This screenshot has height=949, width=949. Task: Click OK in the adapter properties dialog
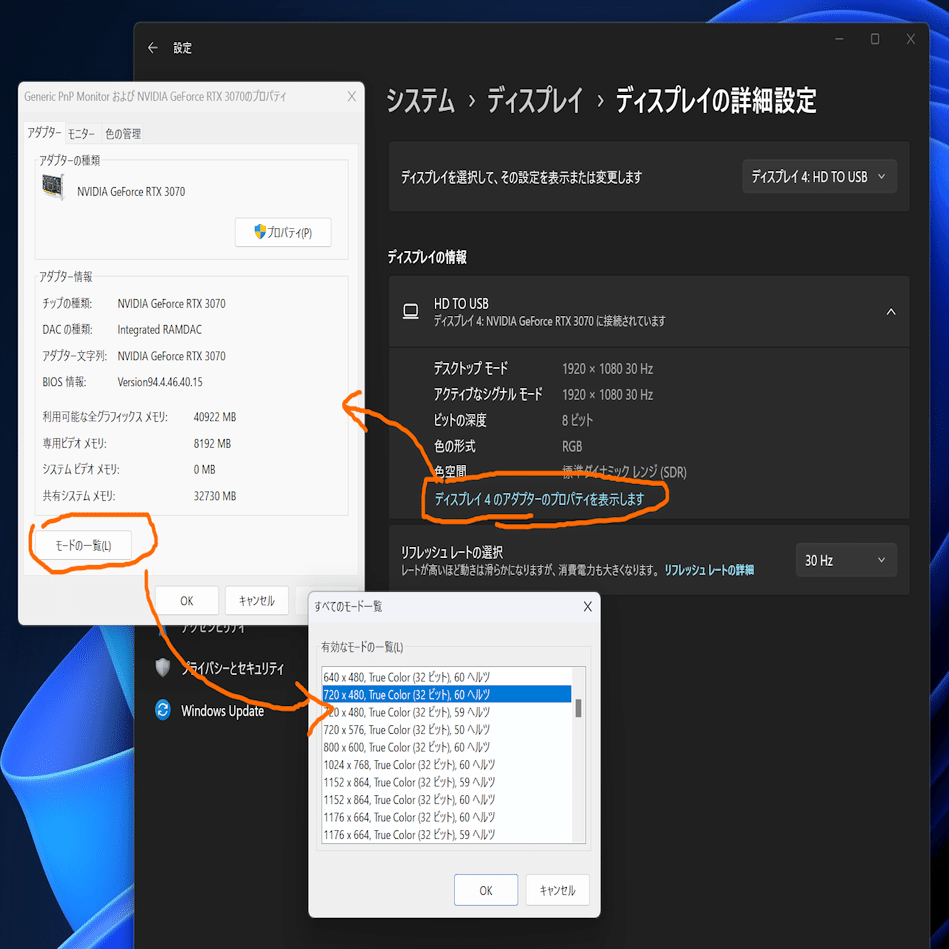click(186, 600)
